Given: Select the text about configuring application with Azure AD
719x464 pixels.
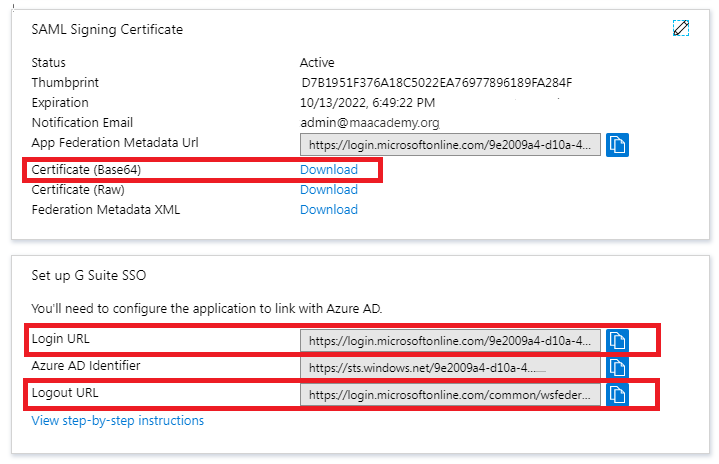Looking at the screenshot, I should click(x=206, y=309).
